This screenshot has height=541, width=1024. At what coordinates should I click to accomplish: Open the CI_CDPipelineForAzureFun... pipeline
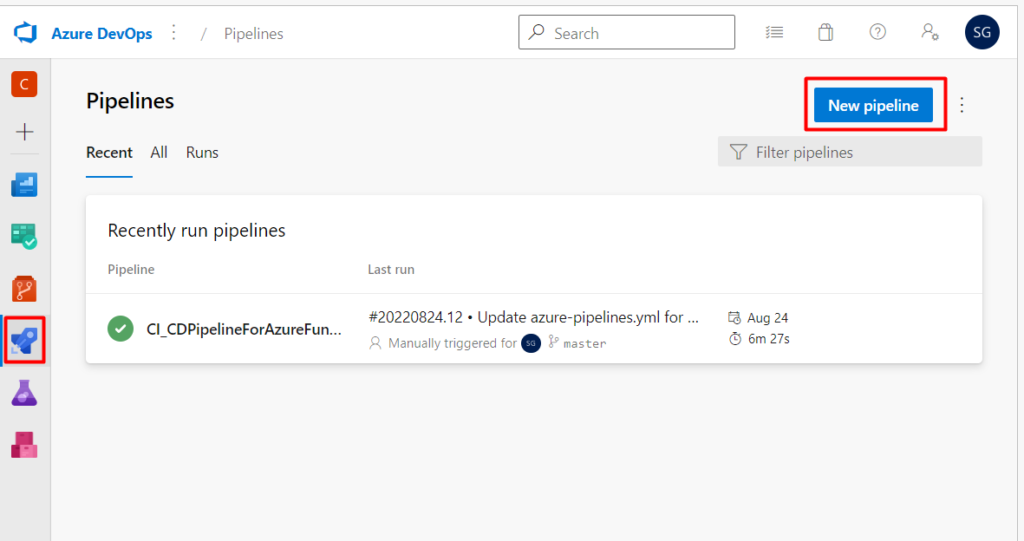(244, 329)
